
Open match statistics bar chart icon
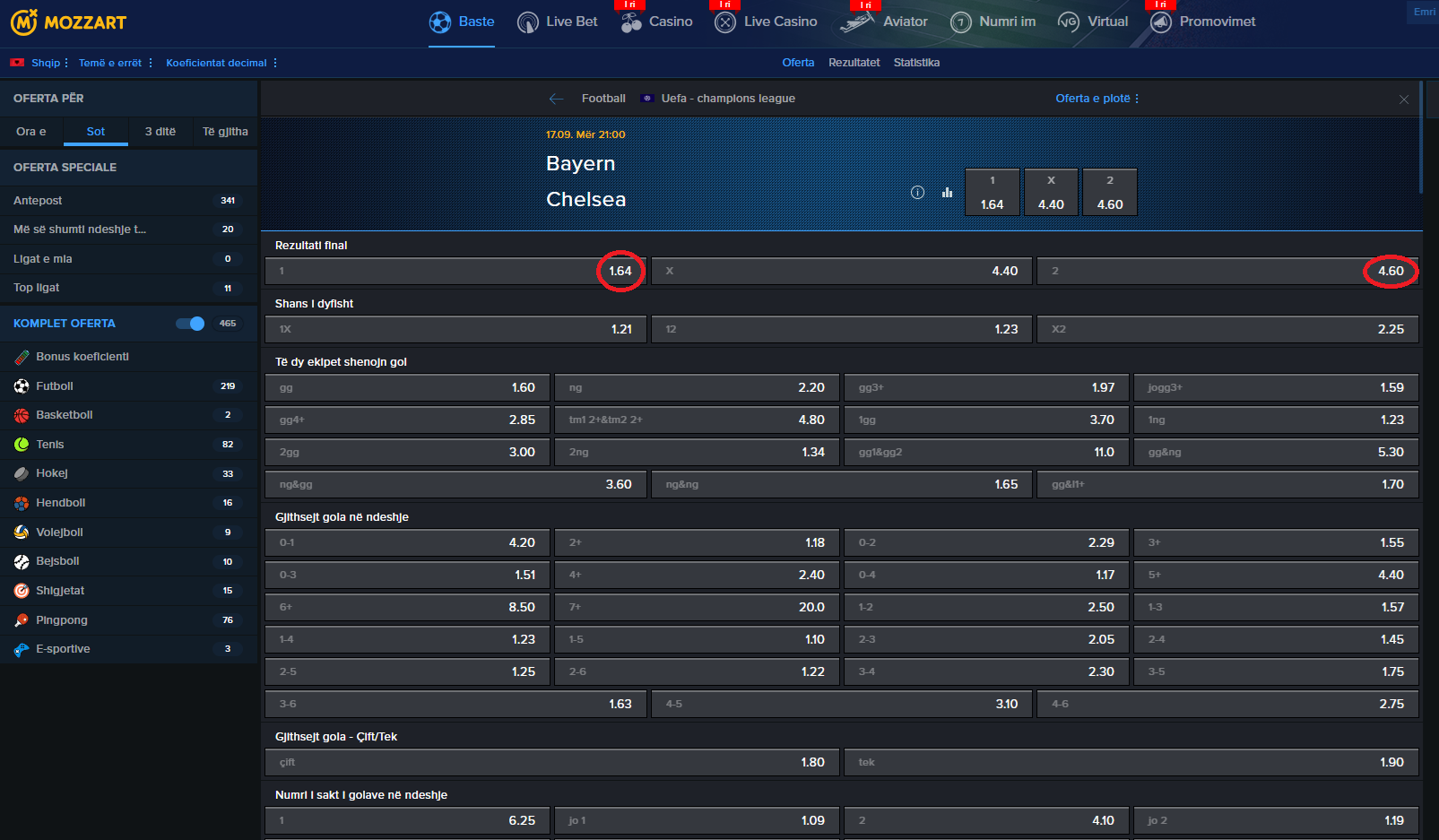947,192
